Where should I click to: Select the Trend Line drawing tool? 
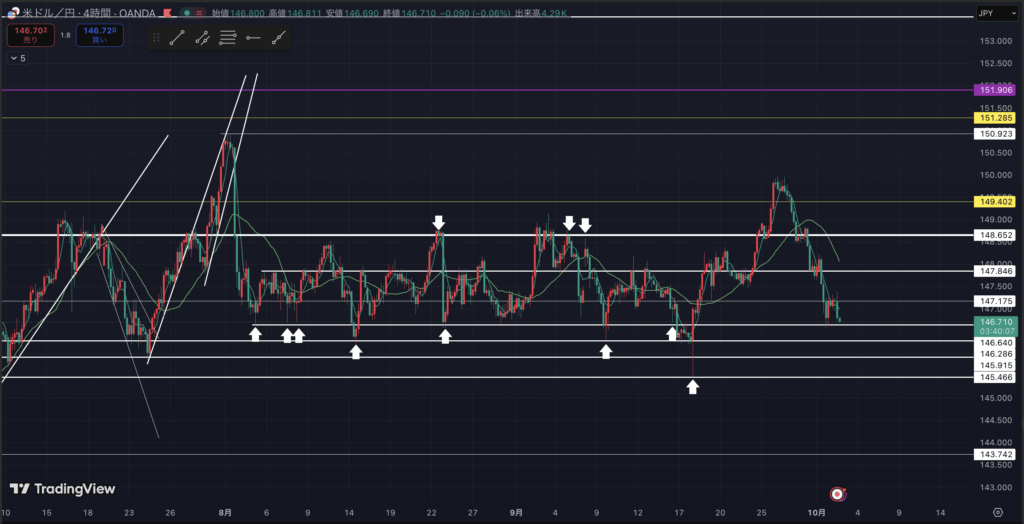pyautogui.click(x=177, y=38)
